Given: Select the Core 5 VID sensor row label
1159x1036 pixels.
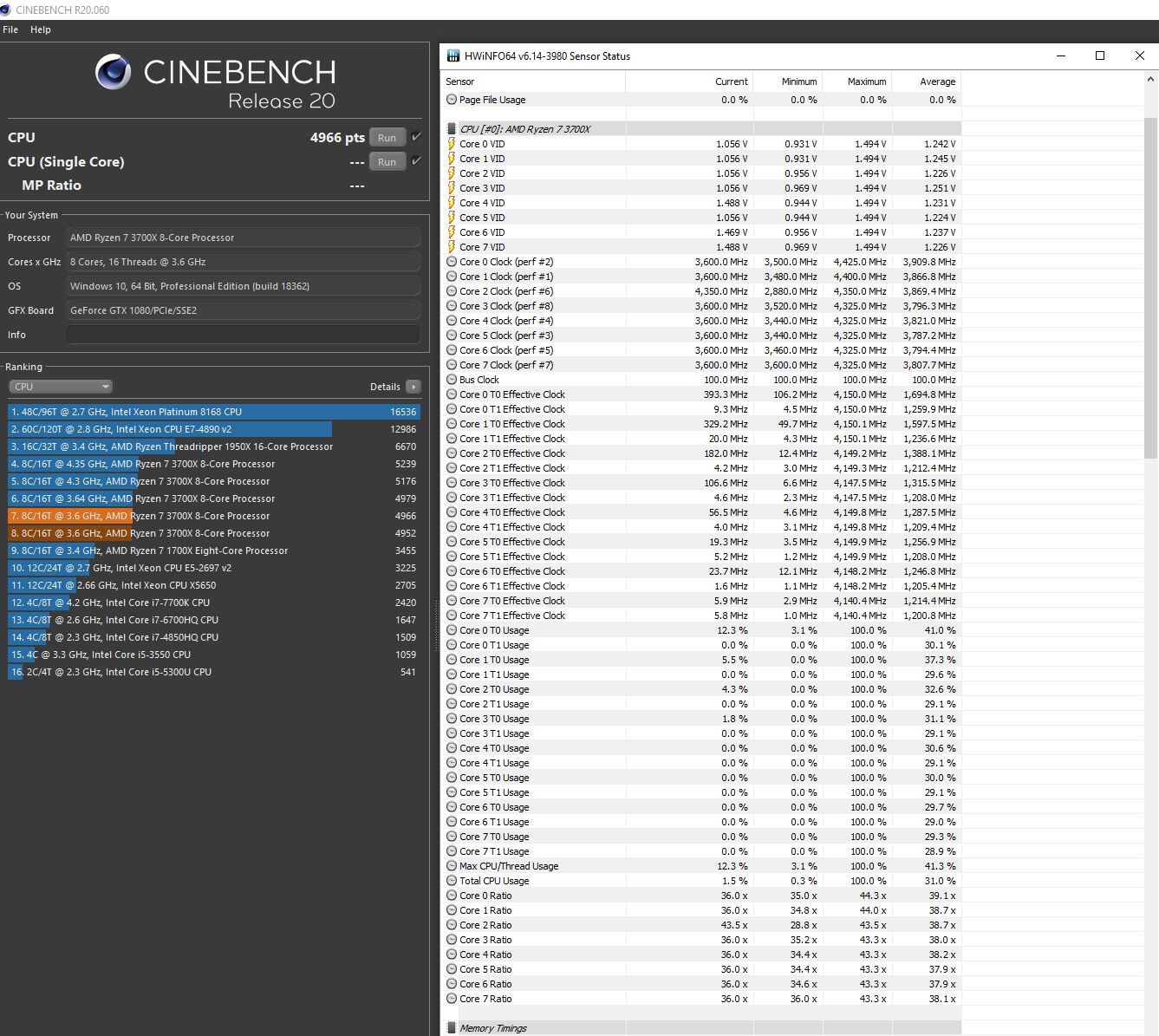Looking at the screenshot, I should [482, 218].
